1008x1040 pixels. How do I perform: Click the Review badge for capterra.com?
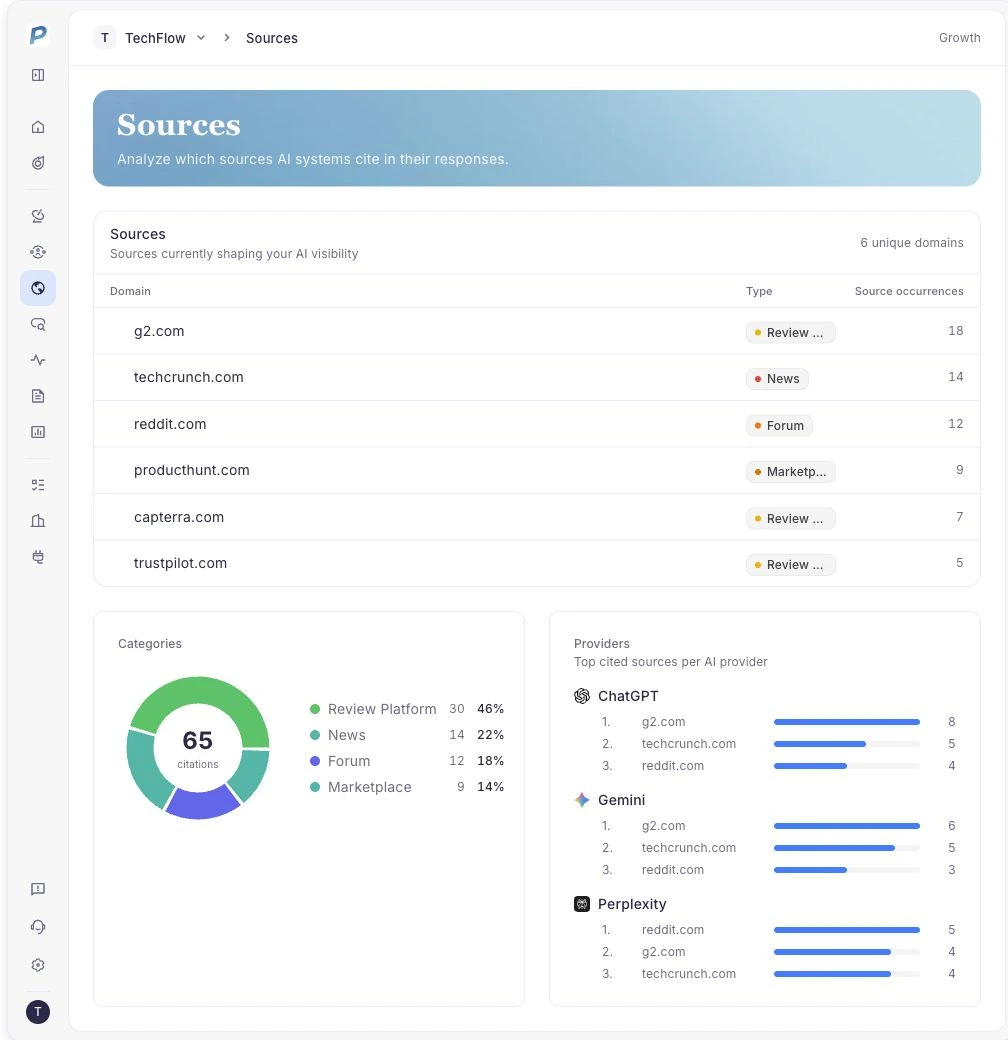pos(790,518)
